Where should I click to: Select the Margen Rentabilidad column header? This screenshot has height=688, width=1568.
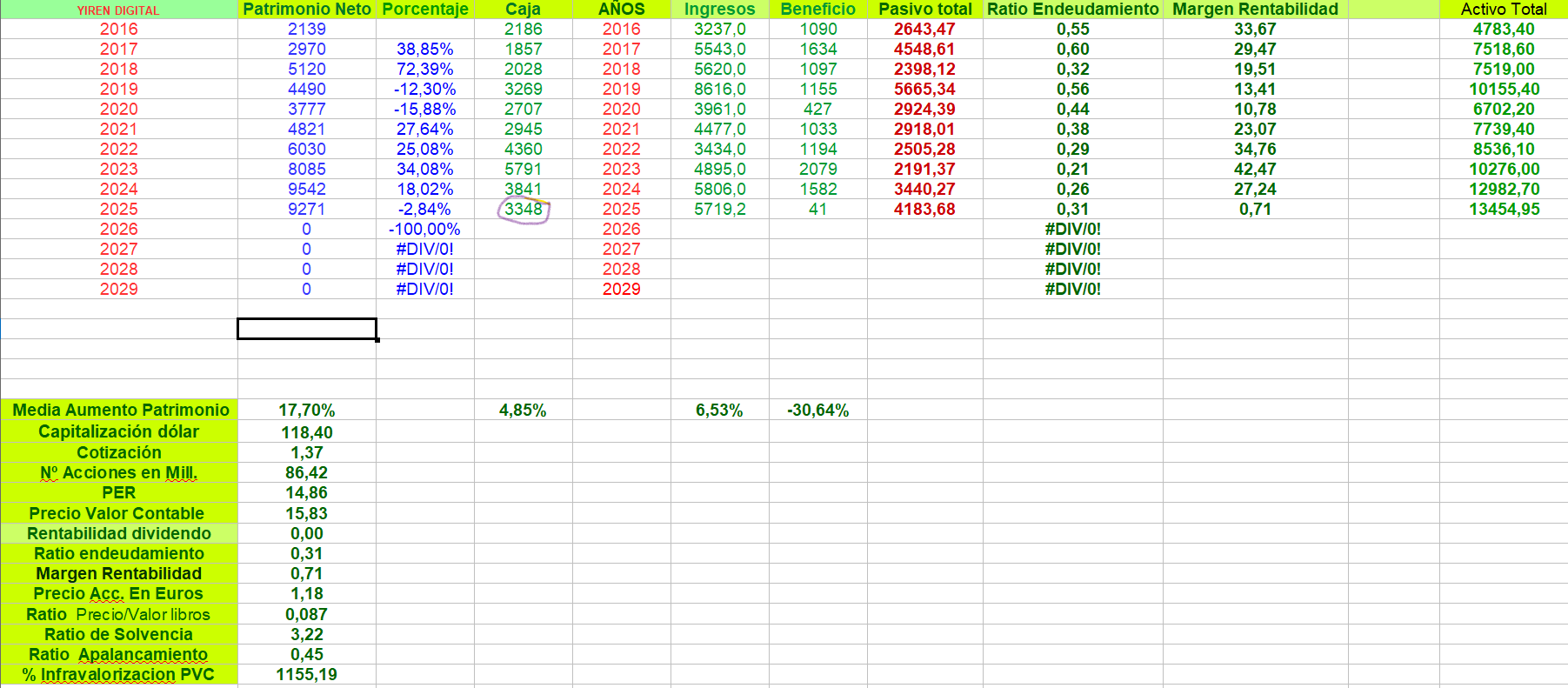(1256, 10)
